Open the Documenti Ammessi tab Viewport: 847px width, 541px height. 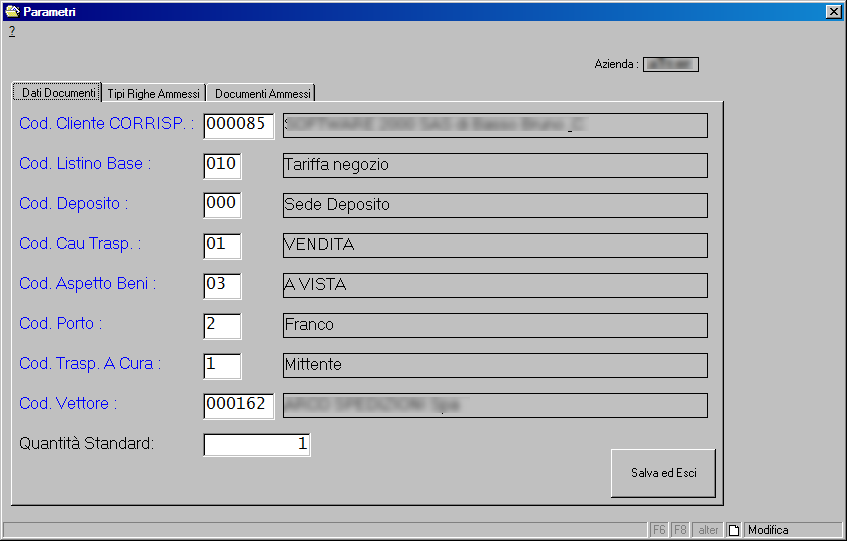pos(263,93)
